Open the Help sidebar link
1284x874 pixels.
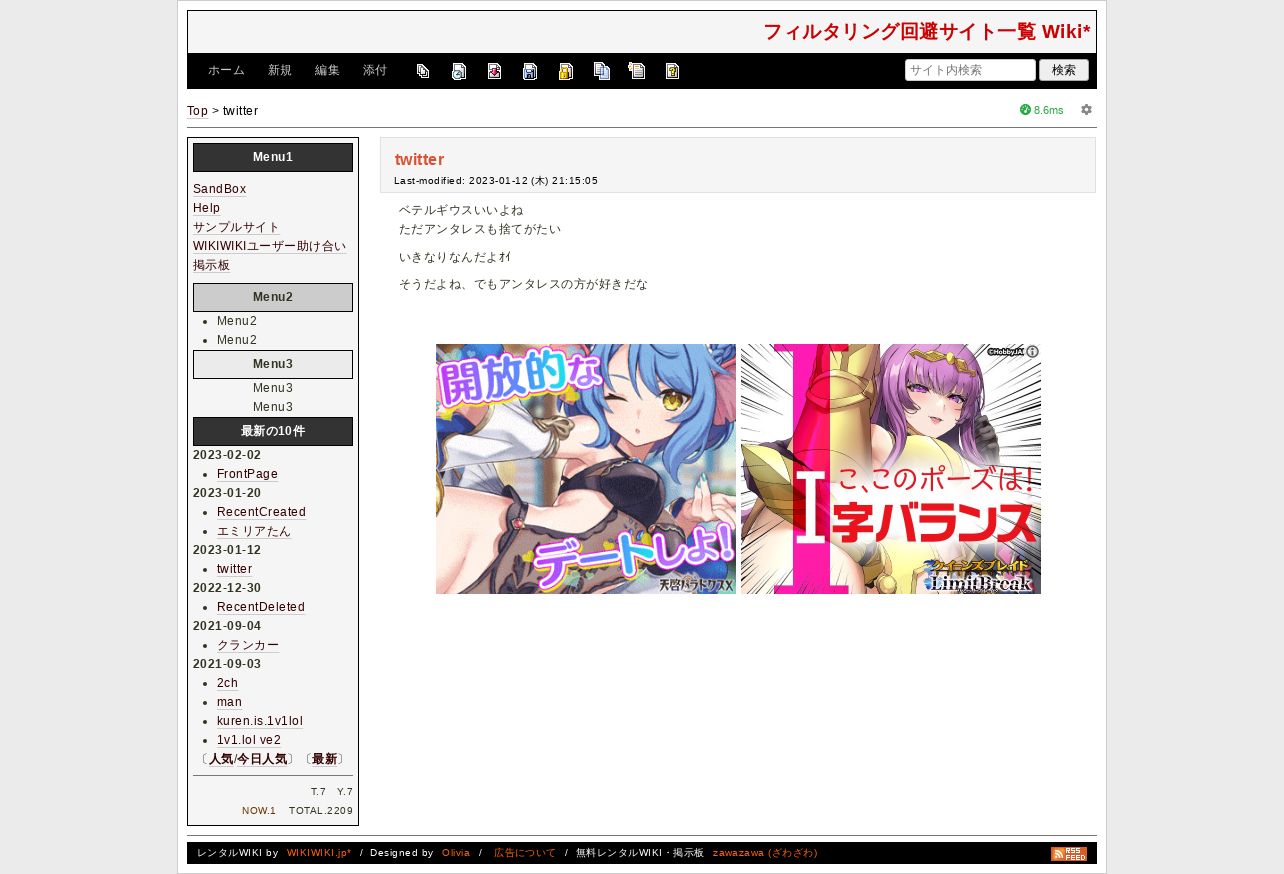pyautogui.click(x=206, y=208)
